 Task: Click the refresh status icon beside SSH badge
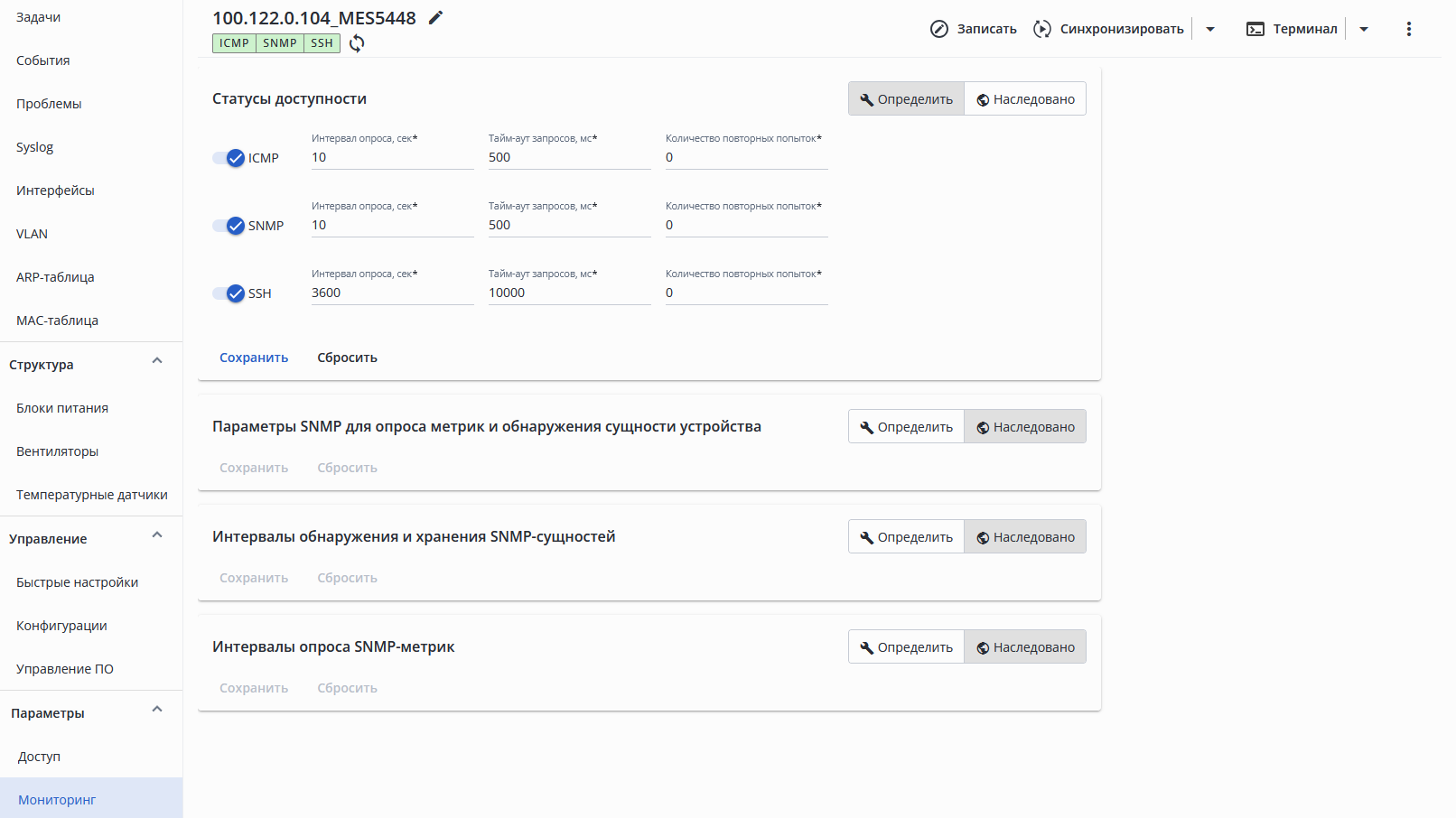357,43
